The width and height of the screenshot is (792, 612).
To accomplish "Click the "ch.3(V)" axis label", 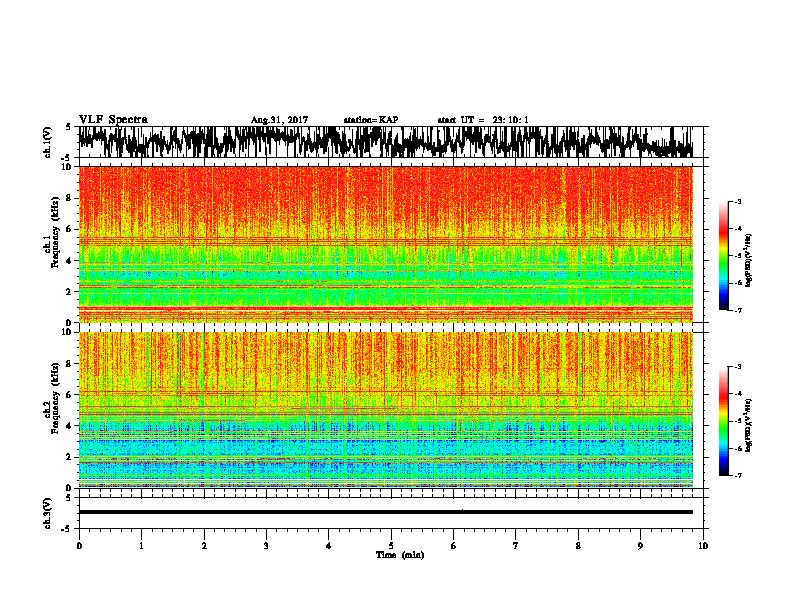I will 48,513.
